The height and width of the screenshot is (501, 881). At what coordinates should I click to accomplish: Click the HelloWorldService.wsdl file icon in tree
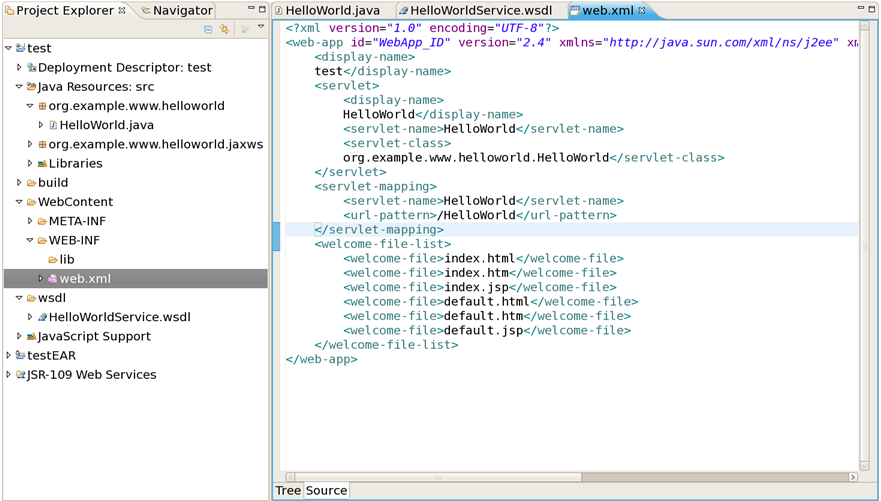[x=42, y=317]
